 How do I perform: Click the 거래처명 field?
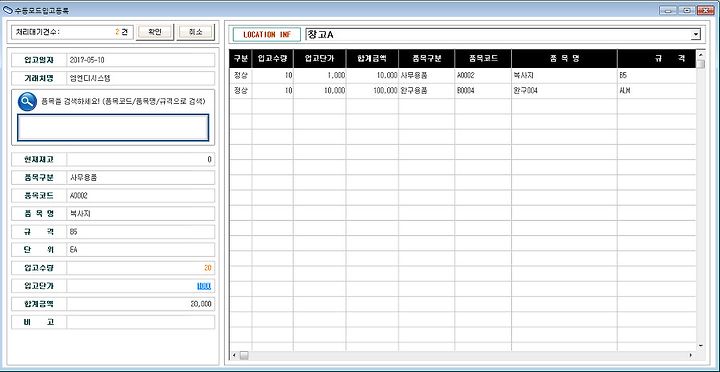point(141,78)
